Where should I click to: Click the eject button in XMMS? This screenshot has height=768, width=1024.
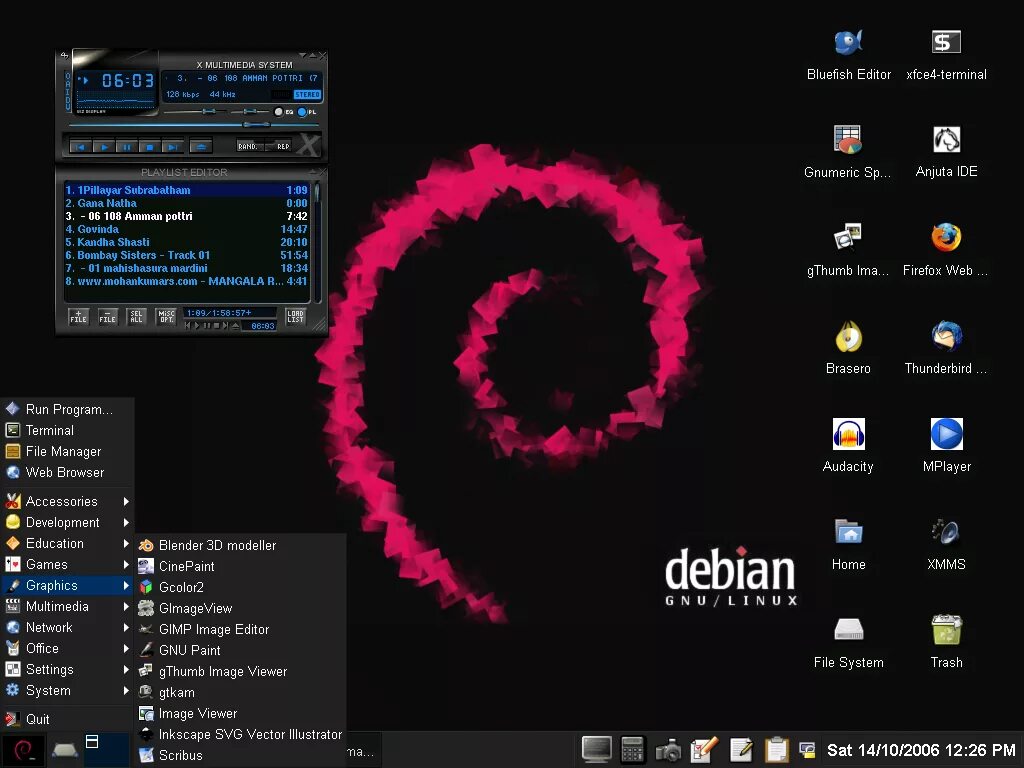(x=201, y=147)
